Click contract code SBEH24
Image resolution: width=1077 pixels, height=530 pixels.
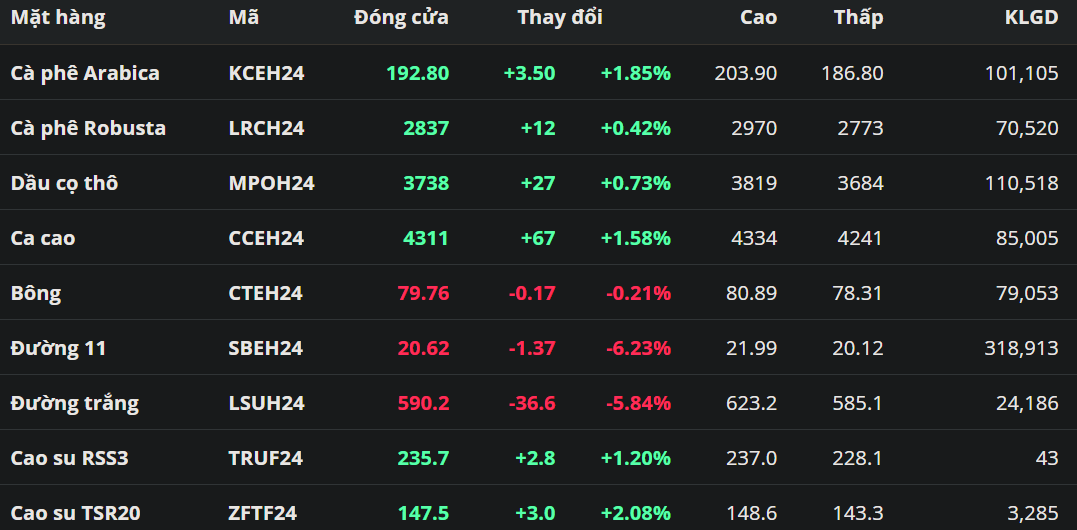point(265,348)
